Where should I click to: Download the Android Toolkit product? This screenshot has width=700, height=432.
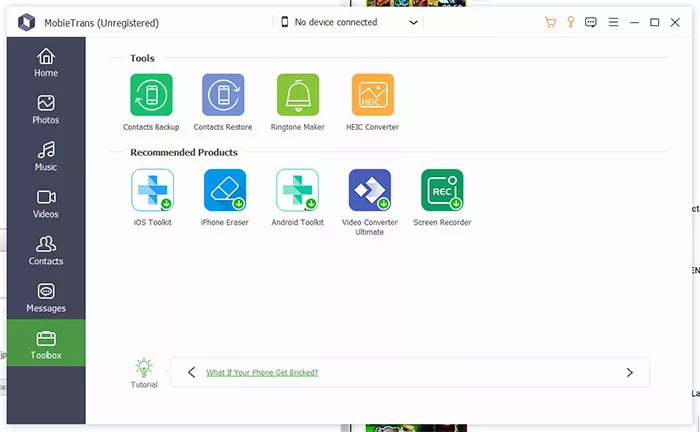pyautogui.click(x=297, y=190)
